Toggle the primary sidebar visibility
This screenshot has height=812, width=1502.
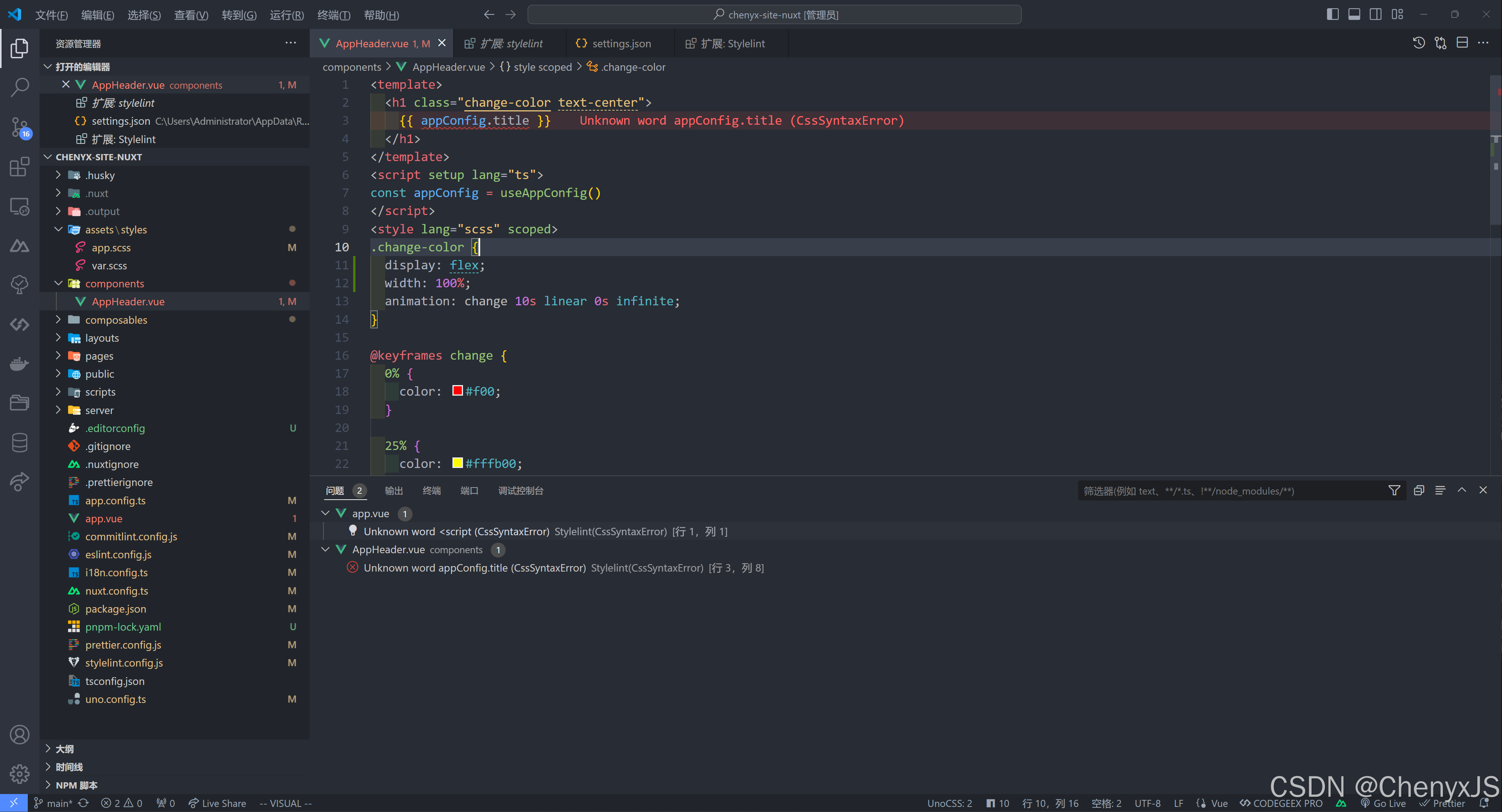(x=1333, y=14)
